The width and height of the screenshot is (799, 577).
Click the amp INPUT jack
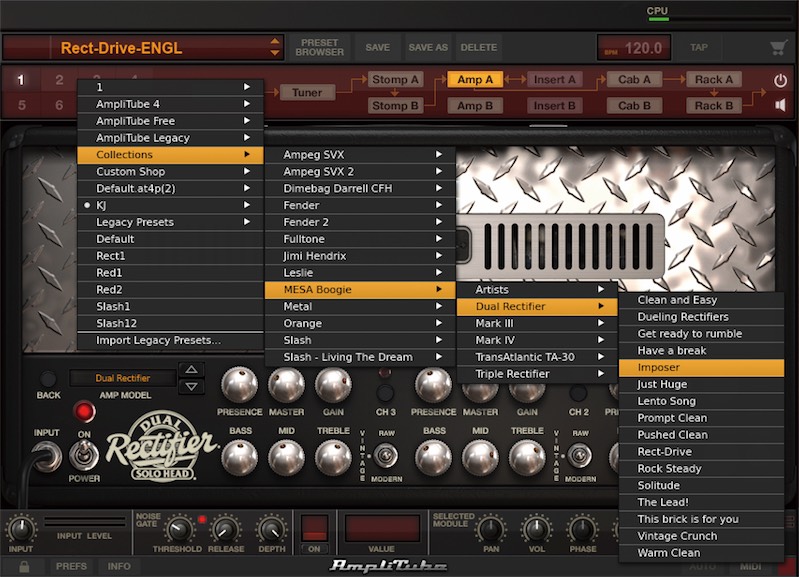[x=46, y=455]
